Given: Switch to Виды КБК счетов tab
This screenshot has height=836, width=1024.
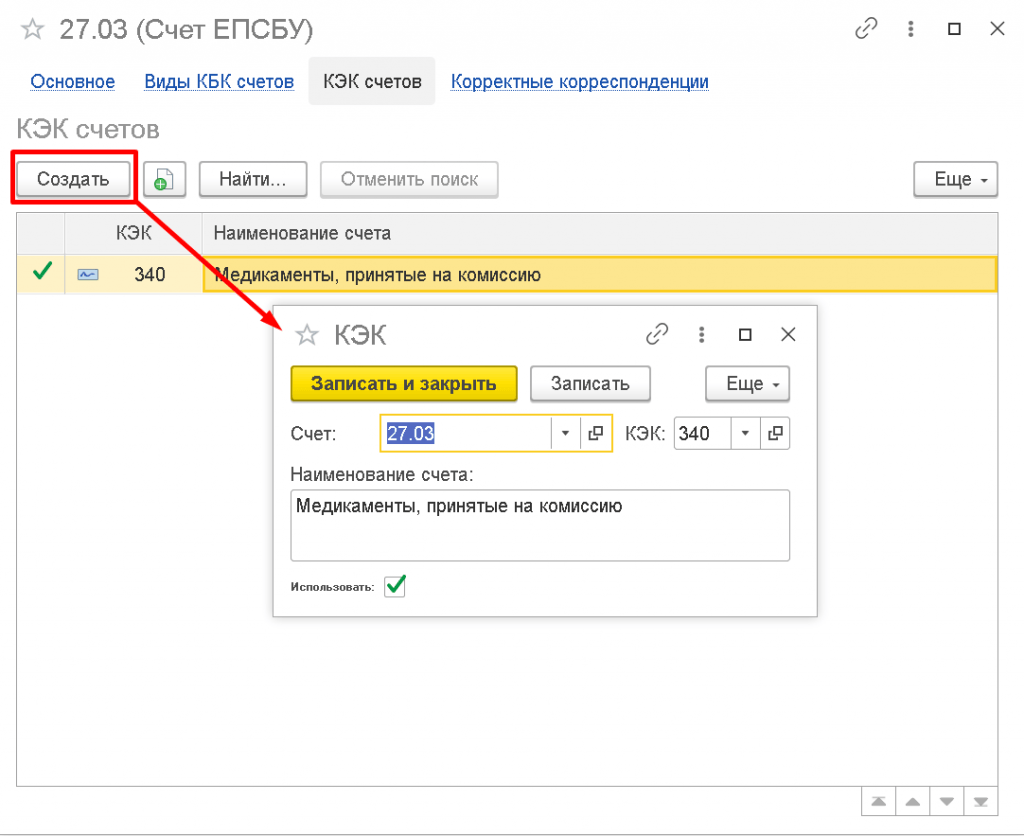Looking at the screenshot, I should pyautogui.click(x=219, y=82).
